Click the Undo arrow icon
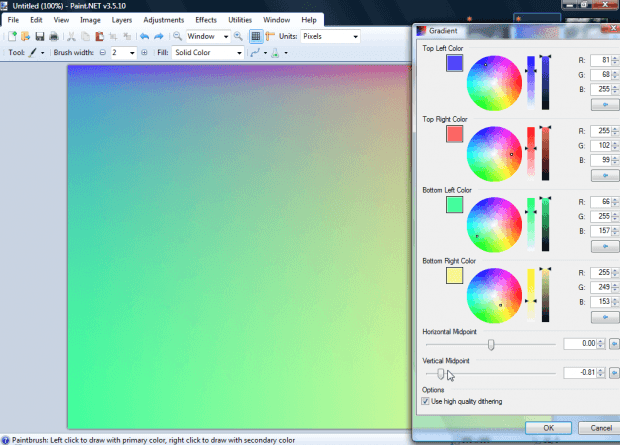 tap(144, 36)
